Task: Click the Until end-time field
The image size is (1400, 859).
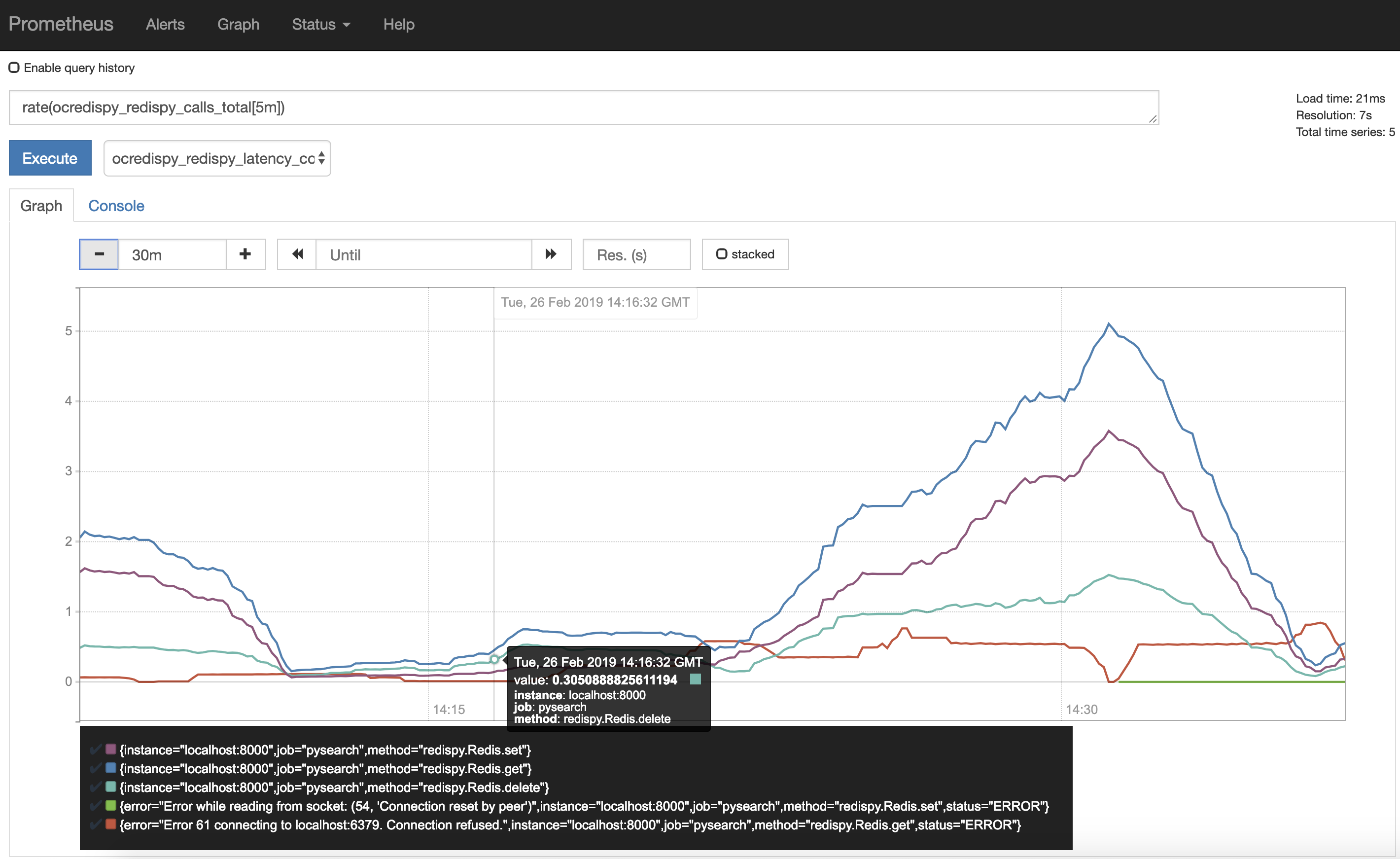Action: [x=424, y=254]
